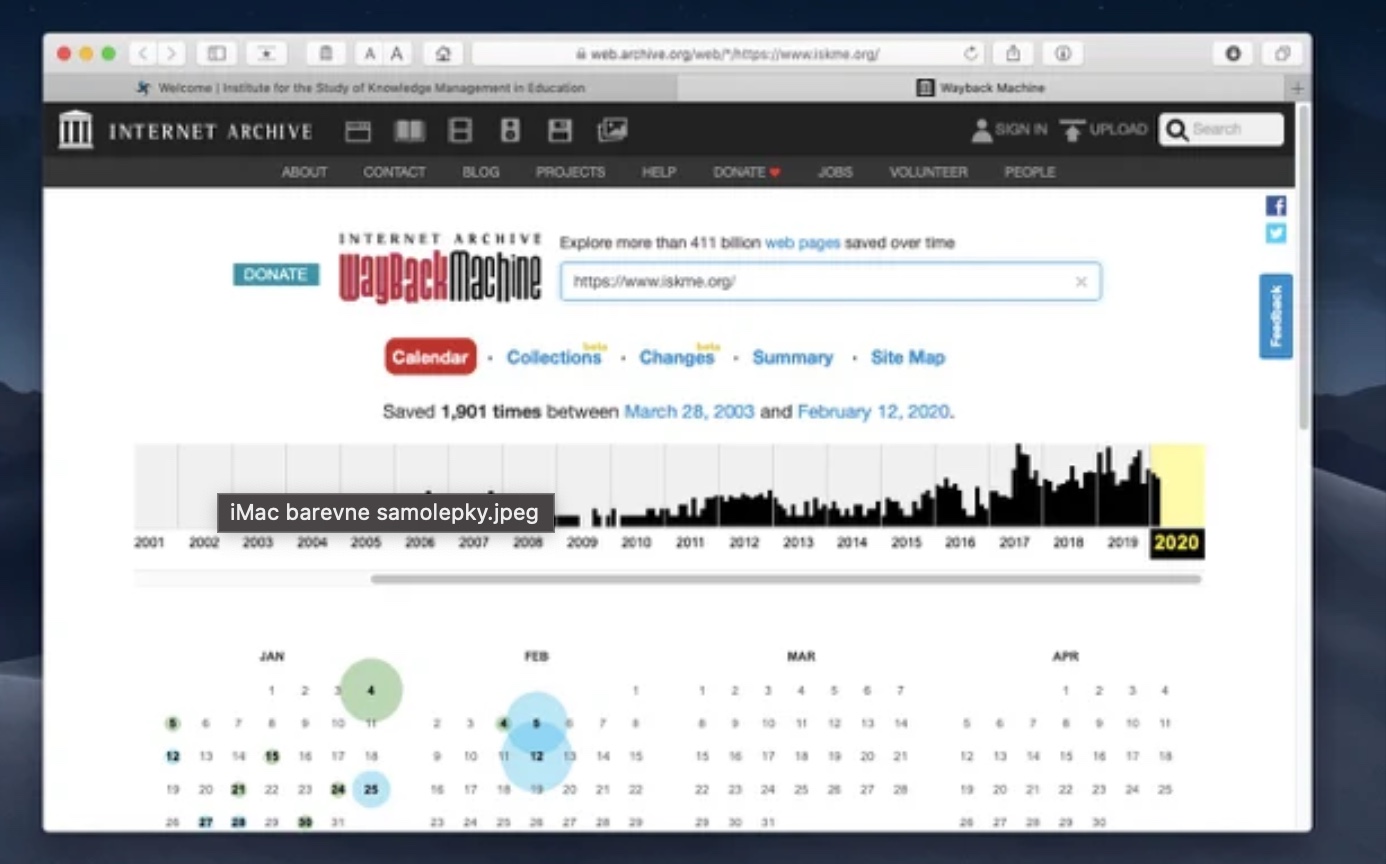This screenshot has width=1386, height=864.
Task: Select year 2010 on the timeline
Action: [x=636, y=543]
